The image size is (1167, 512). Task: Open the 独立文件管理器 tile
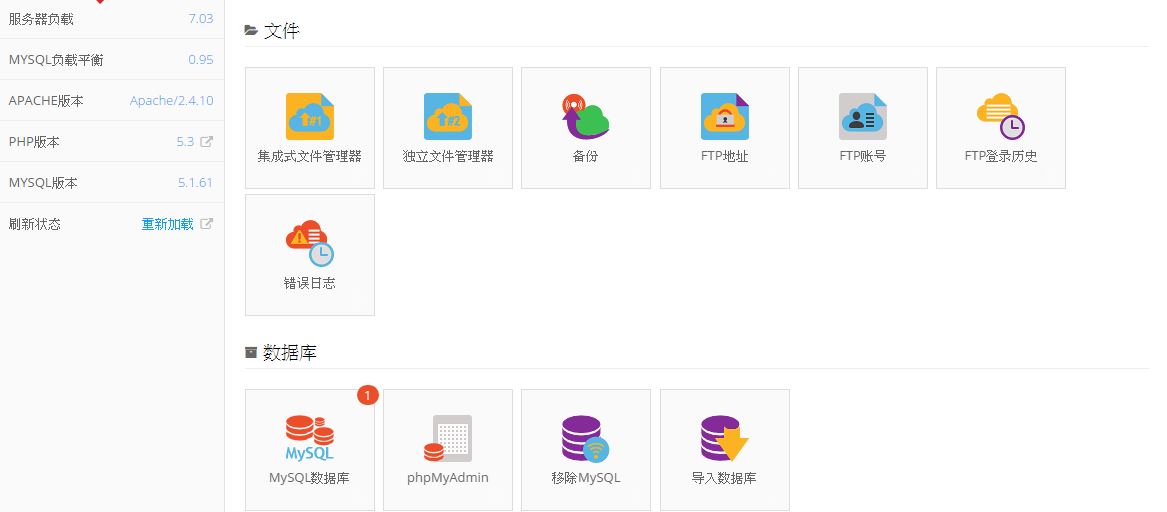448,128
